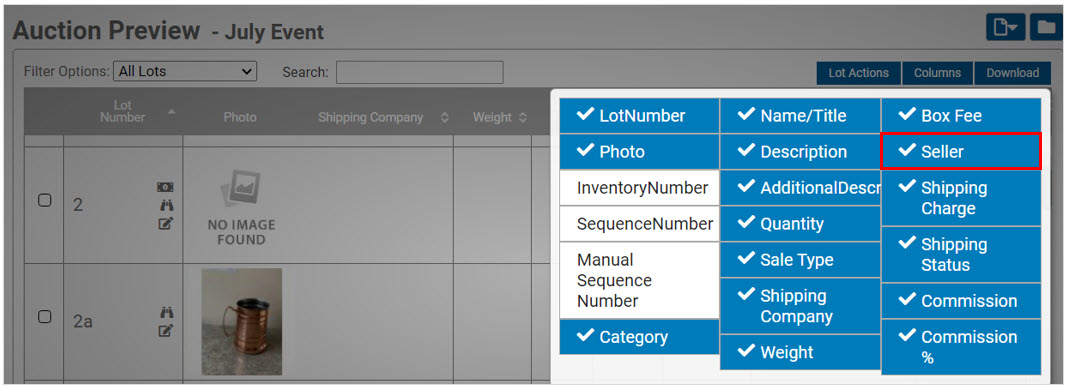Toggle the Quantity column
This screenshot has width=1067, height=388.
pyautogui.click(x=800, y=224)
